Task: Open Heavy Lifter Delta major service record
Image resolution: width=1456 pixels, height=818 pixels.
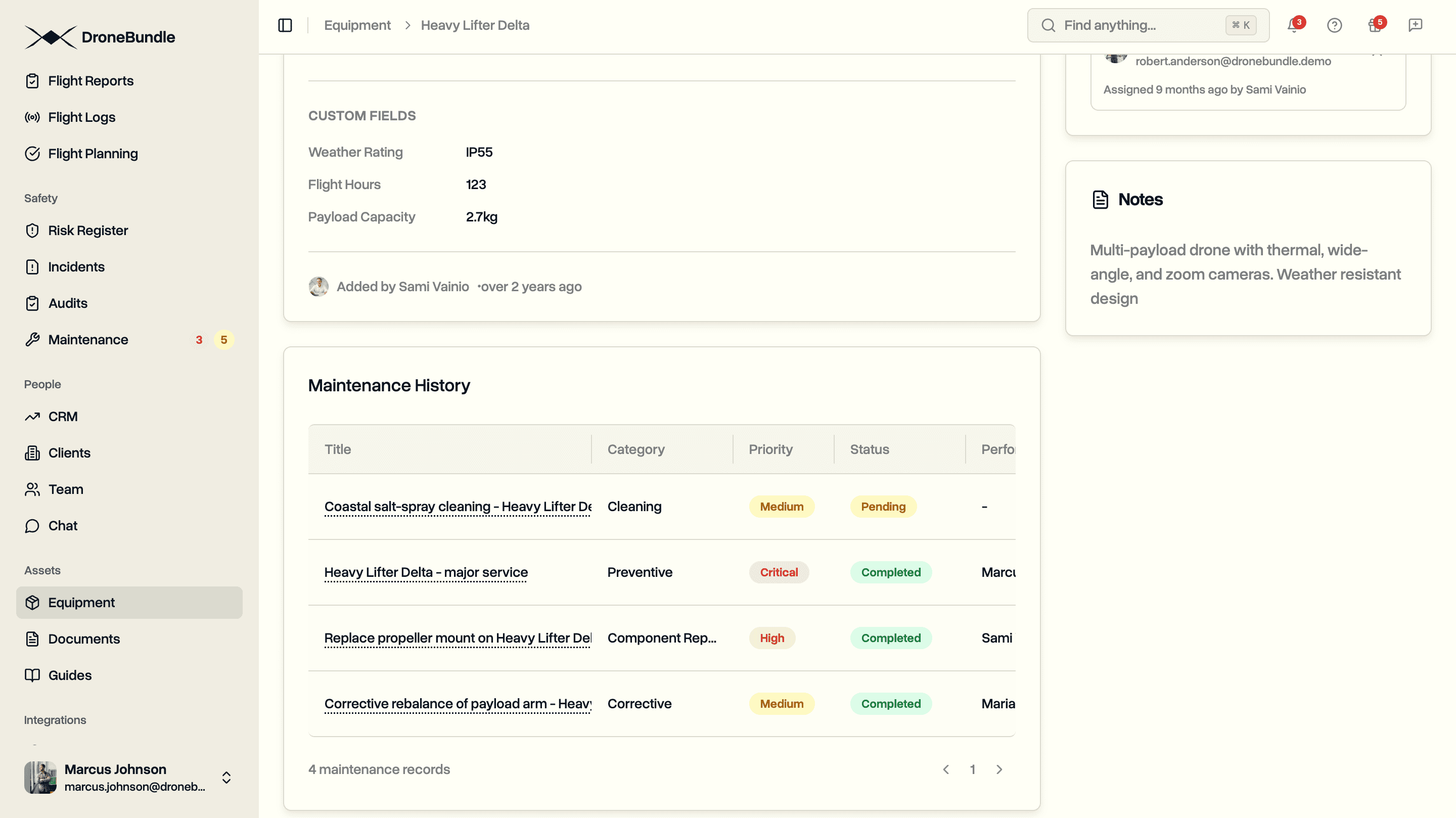Action: coord(426,572)
